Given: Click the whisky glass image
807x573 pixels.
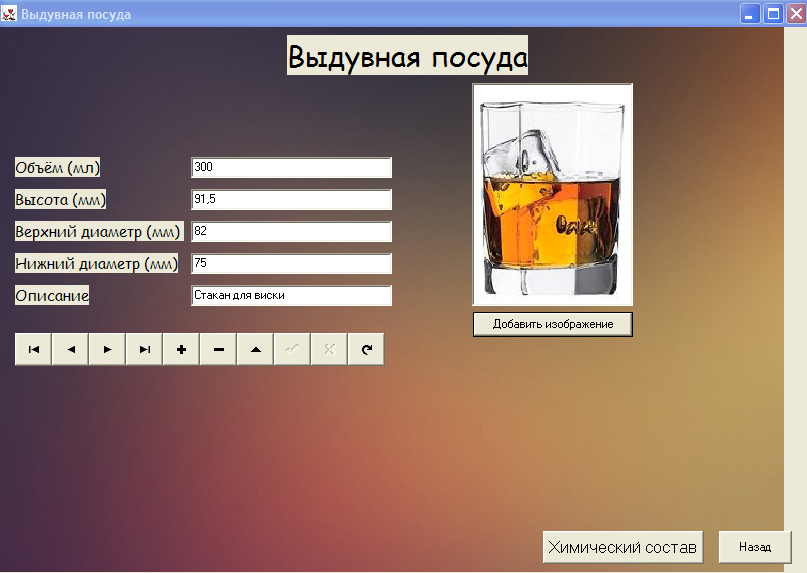Looking at the screenshot, I should (553, 195).
